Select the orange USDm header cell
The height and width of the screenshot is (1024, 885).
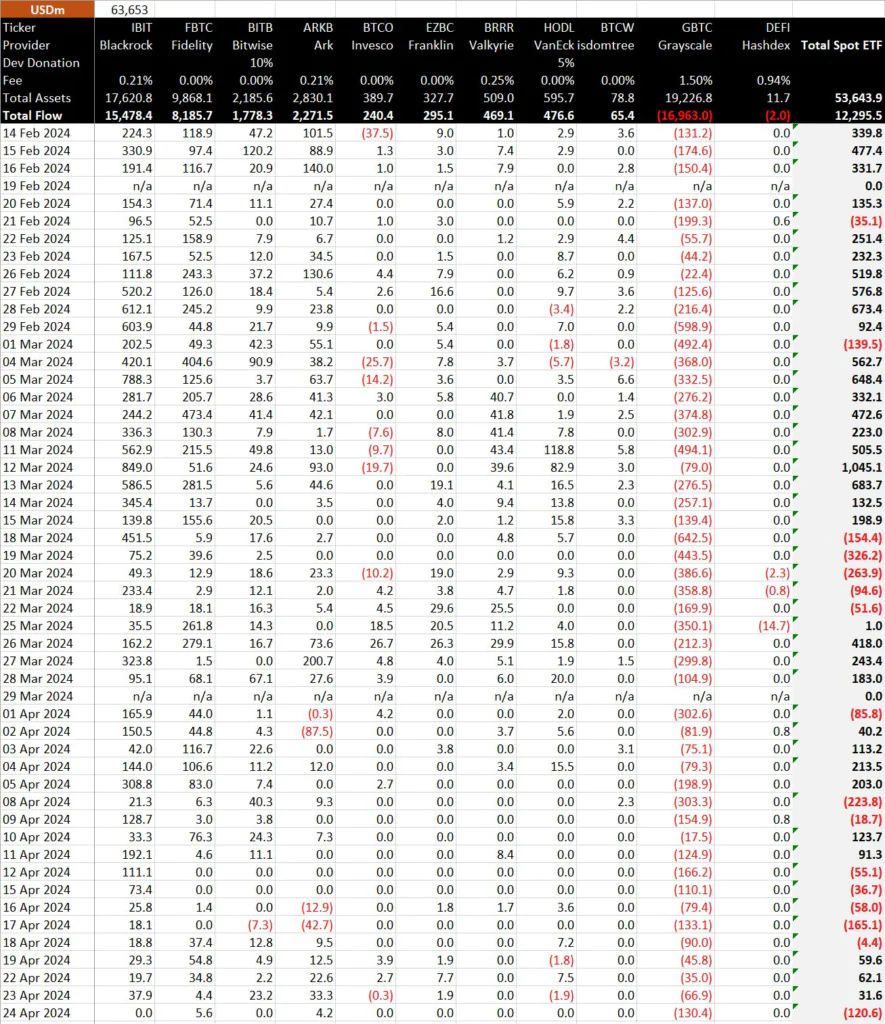[x=47, y=9]
